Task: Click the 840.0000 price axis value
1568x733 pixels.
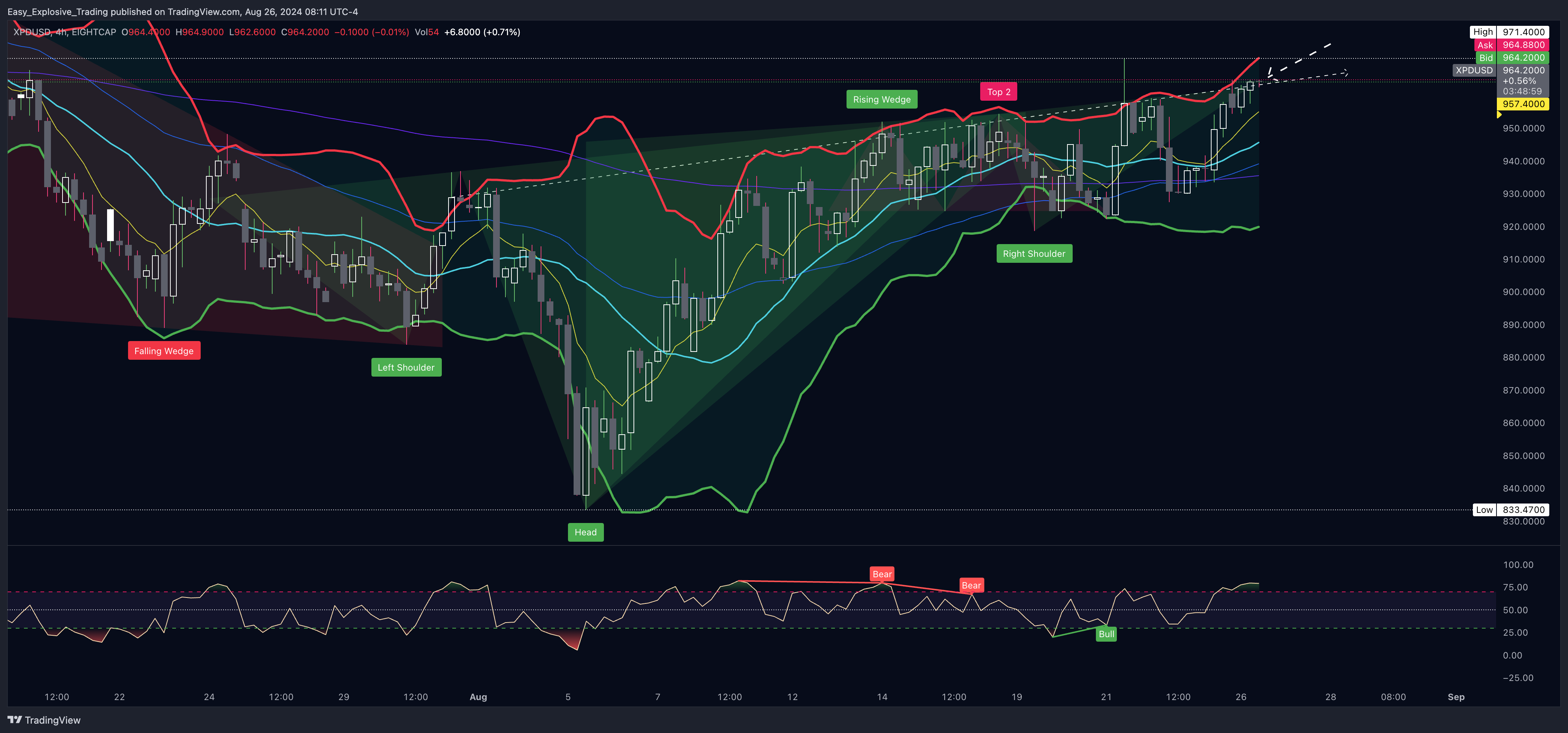Action: point(1523,488)
